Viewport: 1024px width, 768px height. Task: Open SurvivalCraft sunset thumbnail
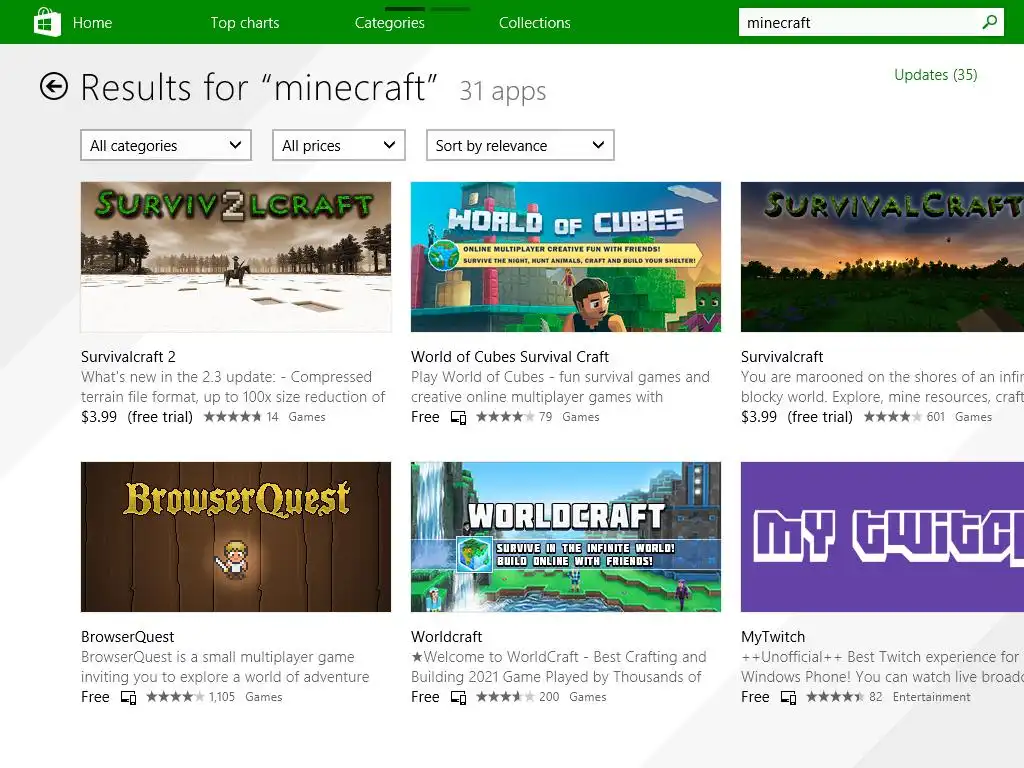point(882,257)
